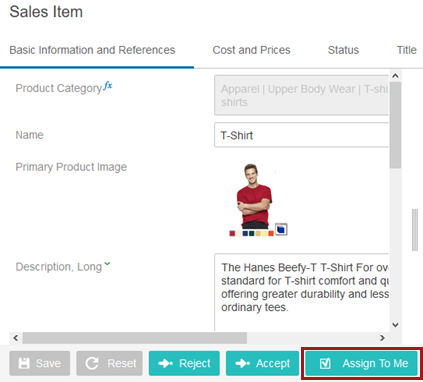Click into the Name field containing T-Shirt

(301, 135)
